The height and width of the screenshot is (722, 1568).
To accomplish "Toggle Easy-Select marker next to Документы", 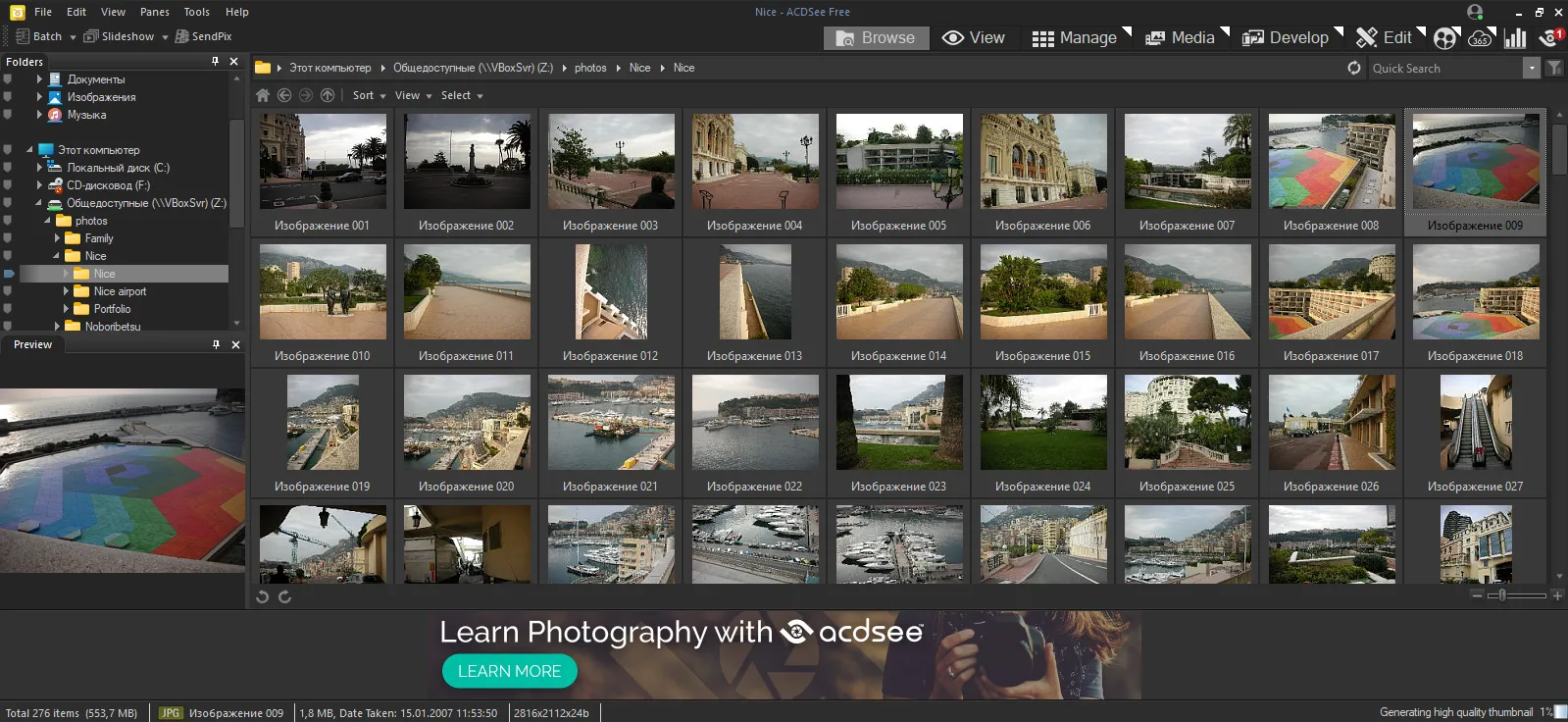I will click(8, 79).
